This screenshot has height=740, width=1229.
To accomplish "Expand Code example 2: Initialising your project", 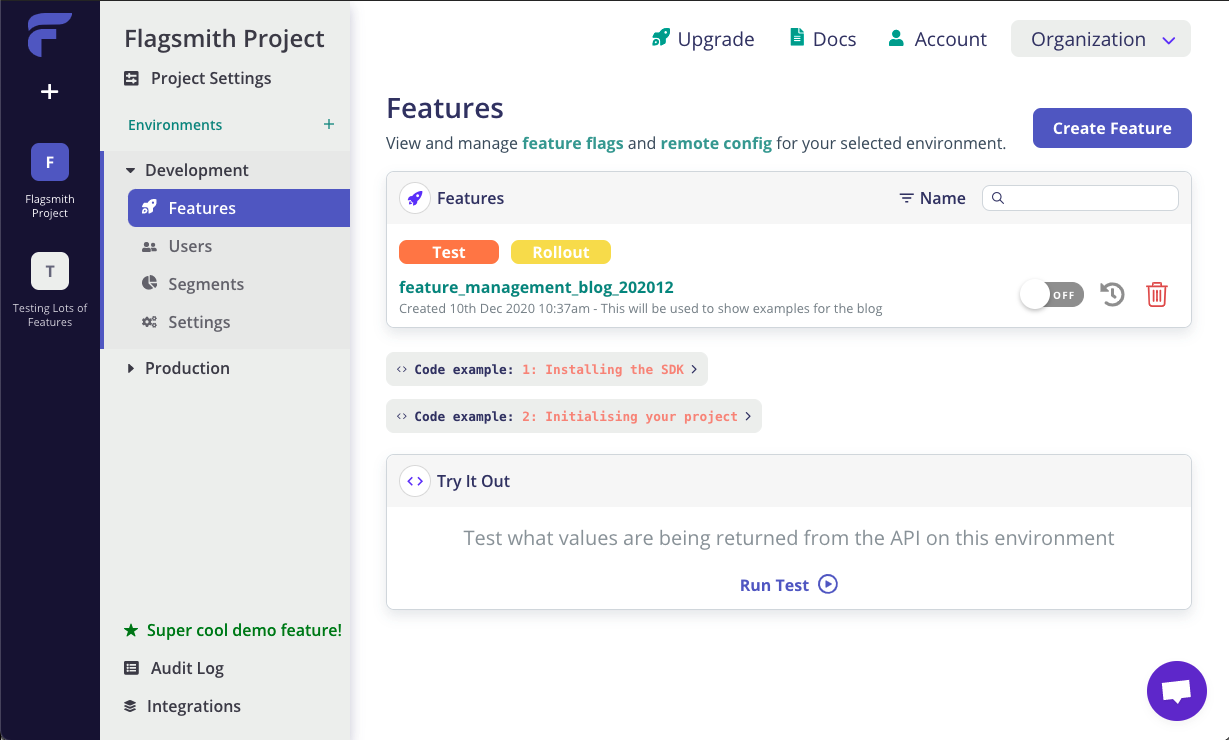I will pos(574,417).
